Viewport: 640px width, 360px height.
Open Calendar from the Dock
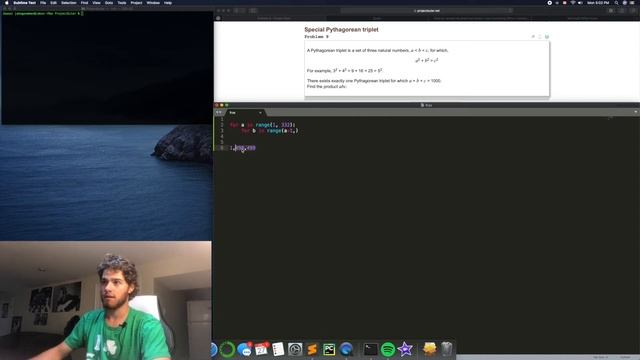tap(261, 349)
